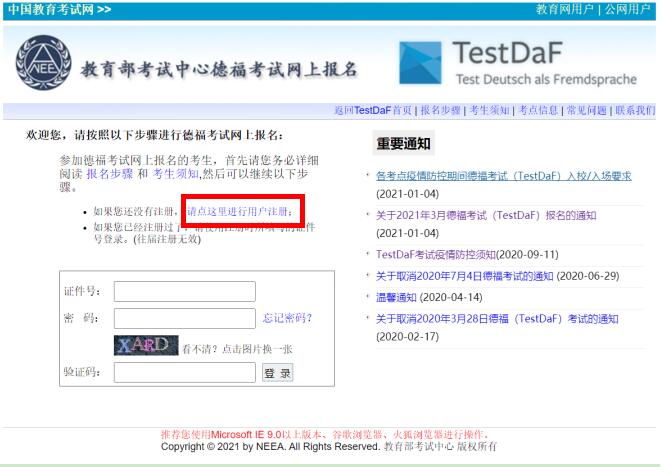Screen dimensions: 662x467
Task: Click the welcome heading 欢迎您，请按照以下步骤
Action: [x=154, y=135]
